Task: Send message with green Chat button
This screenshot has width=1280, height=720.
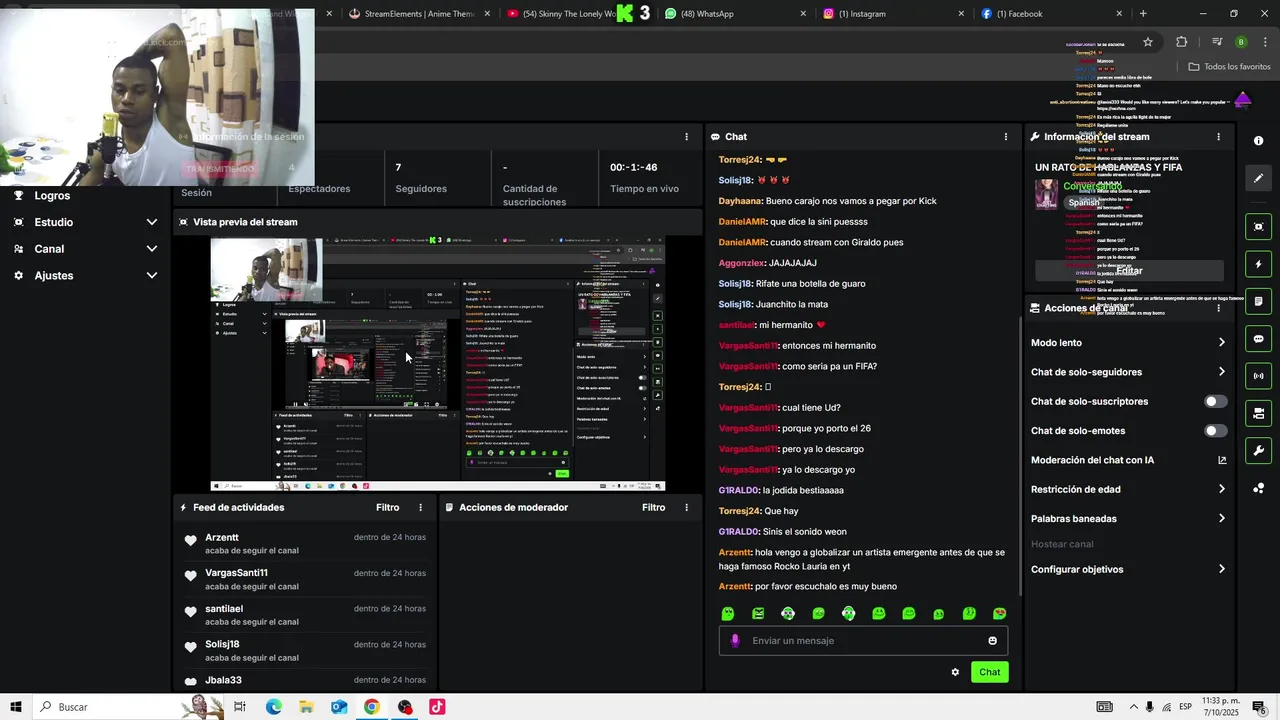Action: point(989,672)
